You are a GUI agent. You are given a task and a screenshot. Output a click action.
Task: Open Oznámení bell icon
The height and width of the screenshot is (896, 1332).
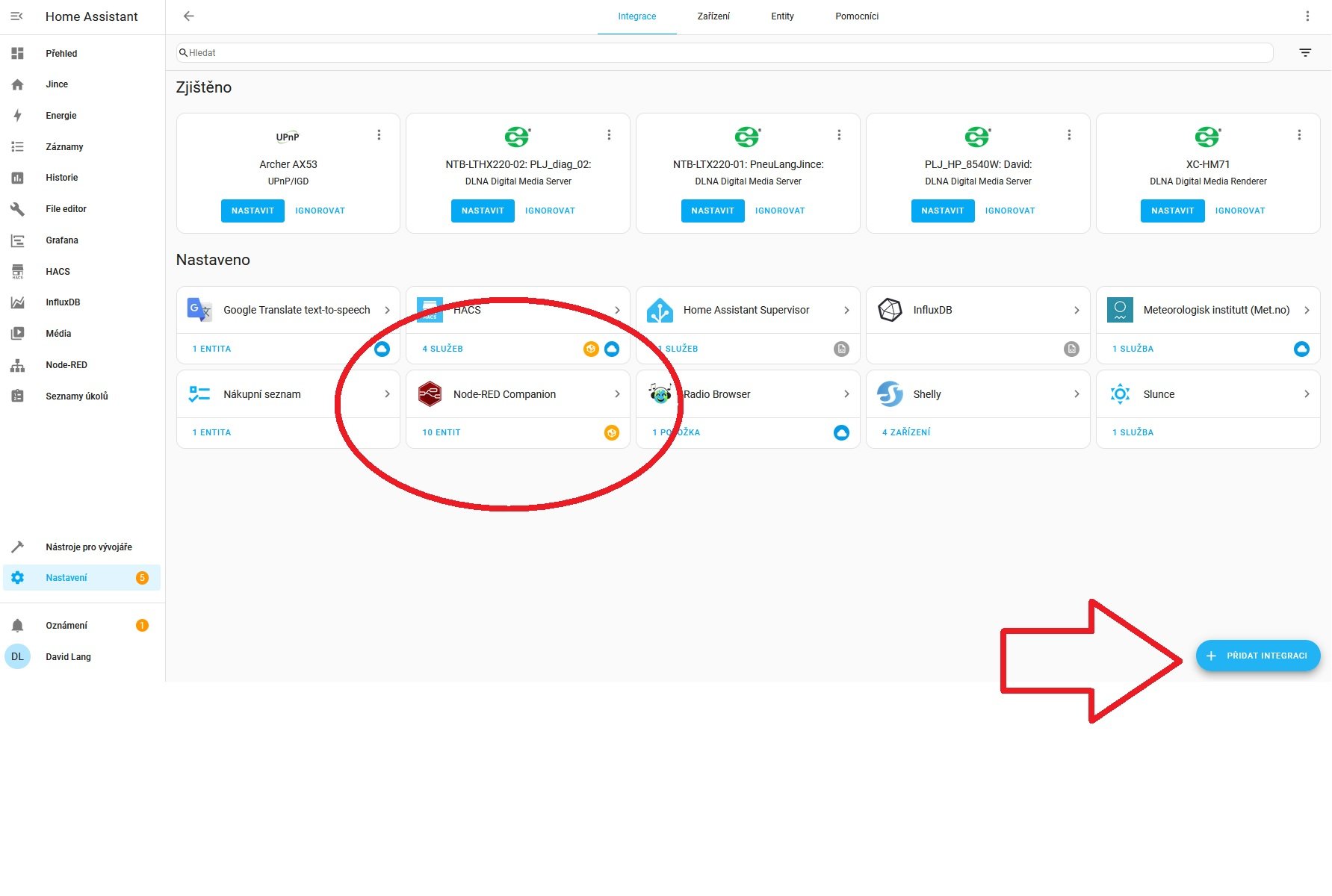[x=17, y=626]
